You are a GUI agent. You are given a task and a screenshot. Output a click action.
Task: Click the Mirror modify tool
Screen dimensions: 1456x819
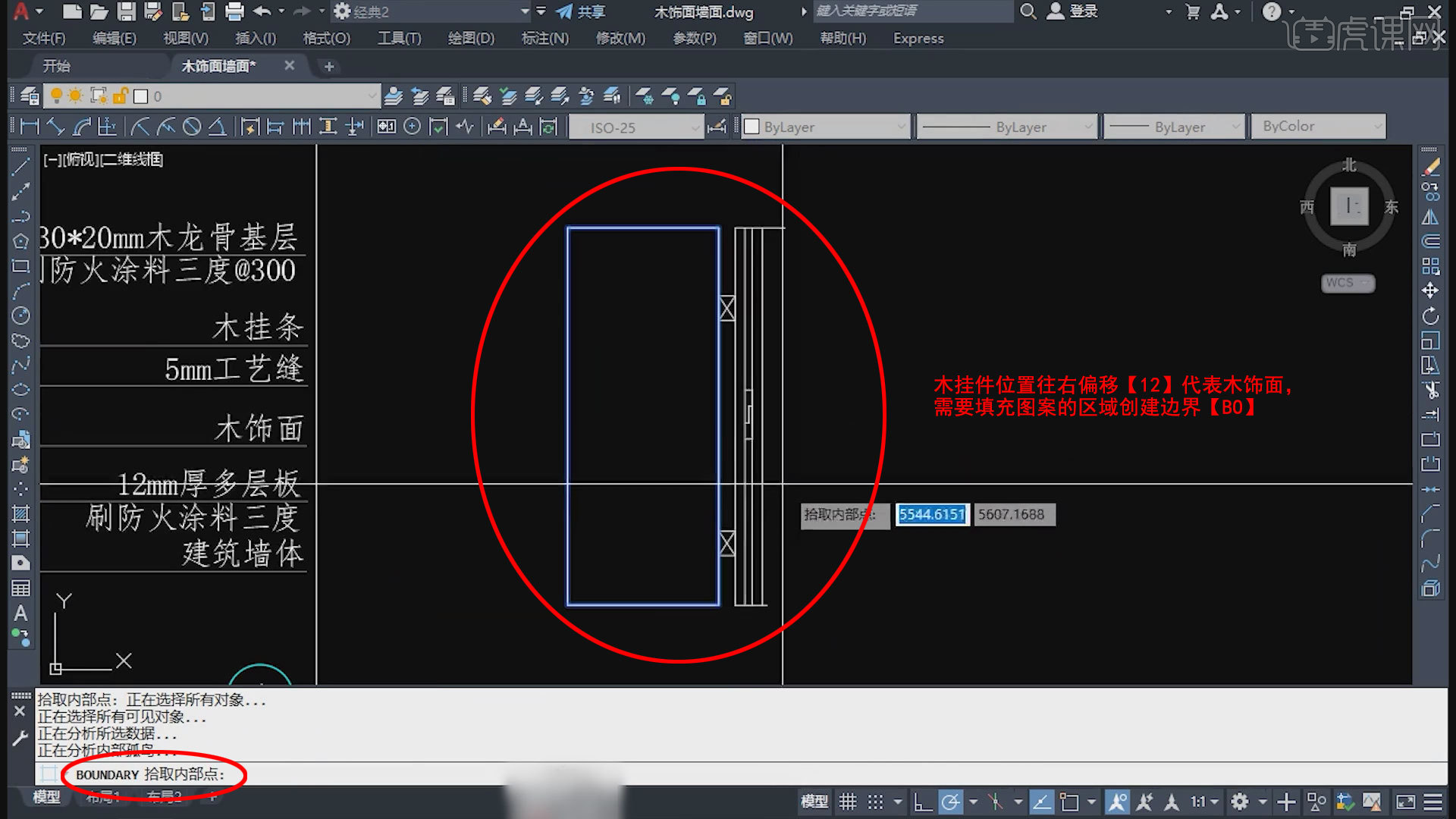(1430, 217)
